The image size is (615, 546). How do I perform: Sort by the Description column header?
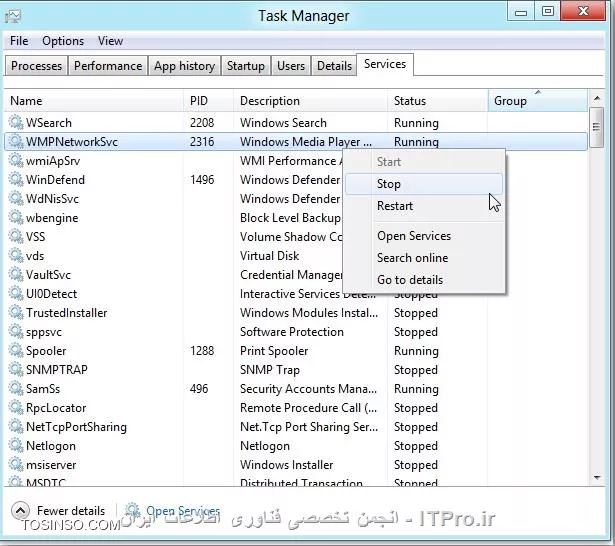[310, 101]
